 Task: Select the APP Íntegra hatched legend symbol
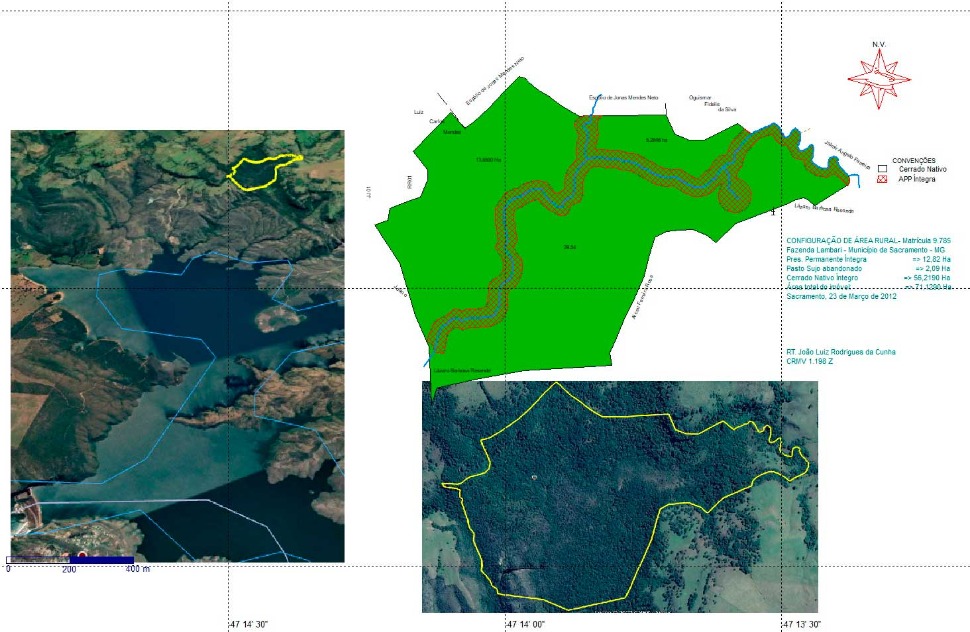(883, 179)
